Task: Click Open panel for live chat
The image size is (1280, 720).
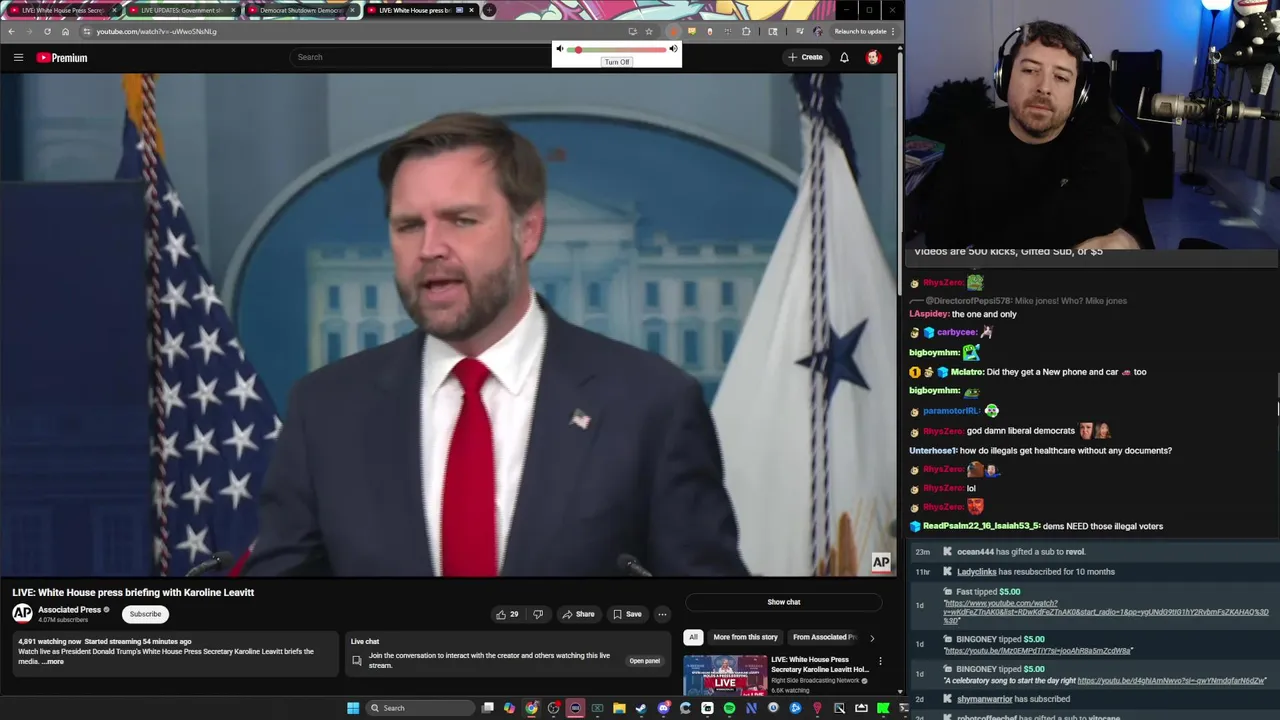Action: coord(644,661)
